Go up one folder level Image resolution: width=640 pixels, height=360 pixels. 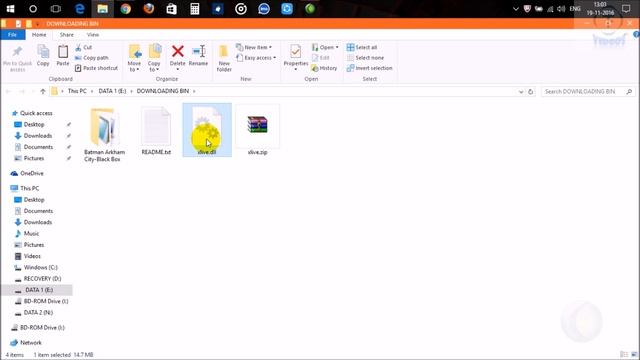42,91
